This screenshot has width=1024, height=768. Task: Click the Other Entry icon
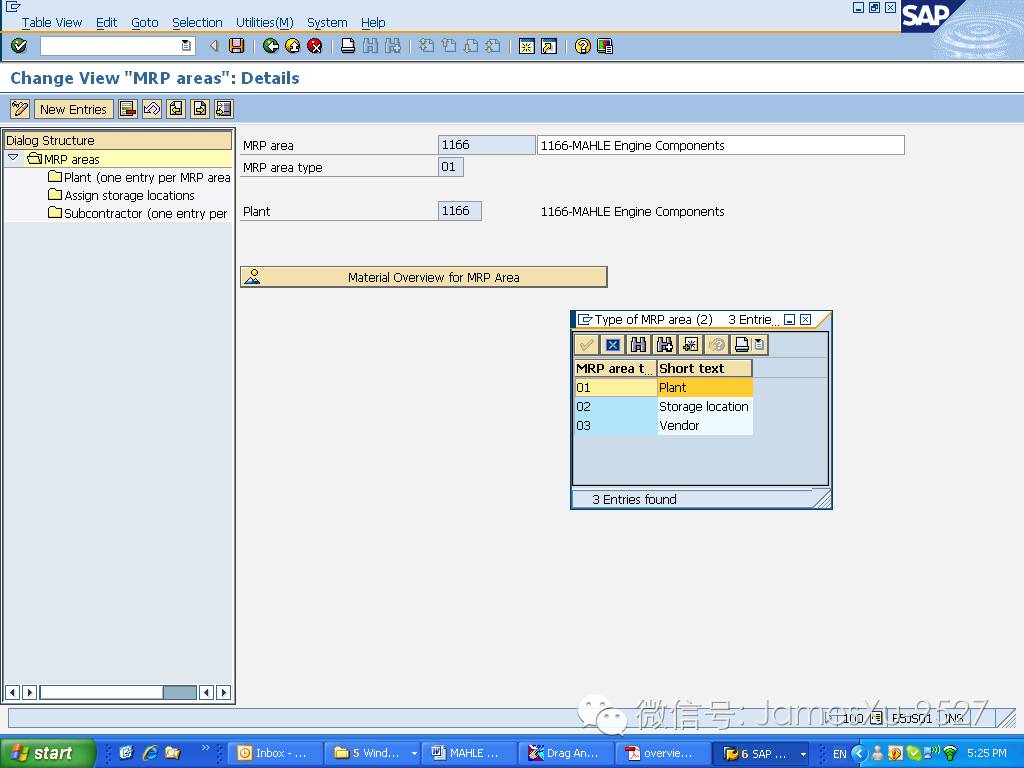(223, 109)
